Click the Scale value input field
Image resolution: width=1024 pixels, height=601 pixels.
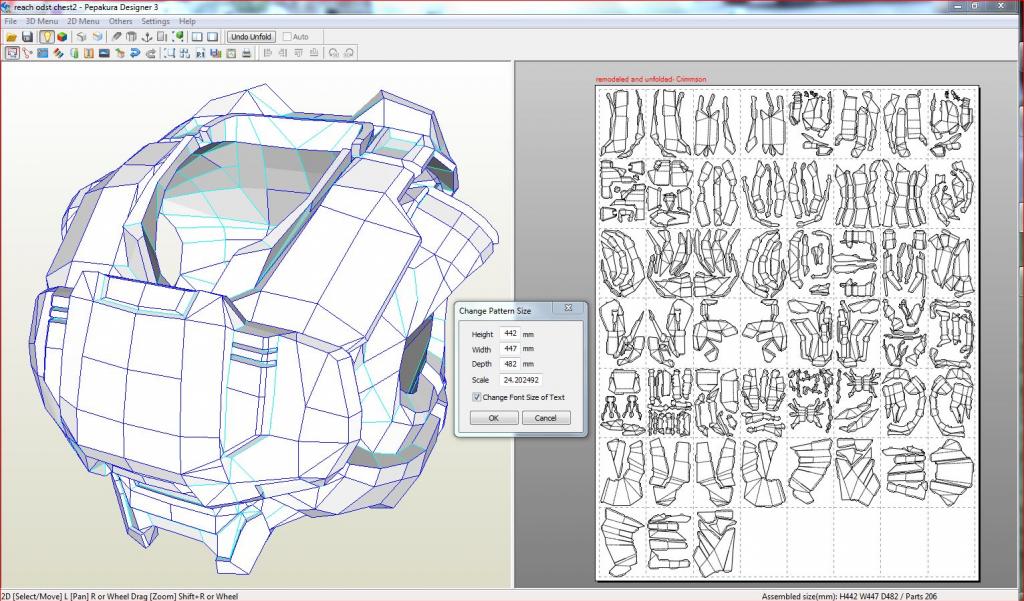520,379
